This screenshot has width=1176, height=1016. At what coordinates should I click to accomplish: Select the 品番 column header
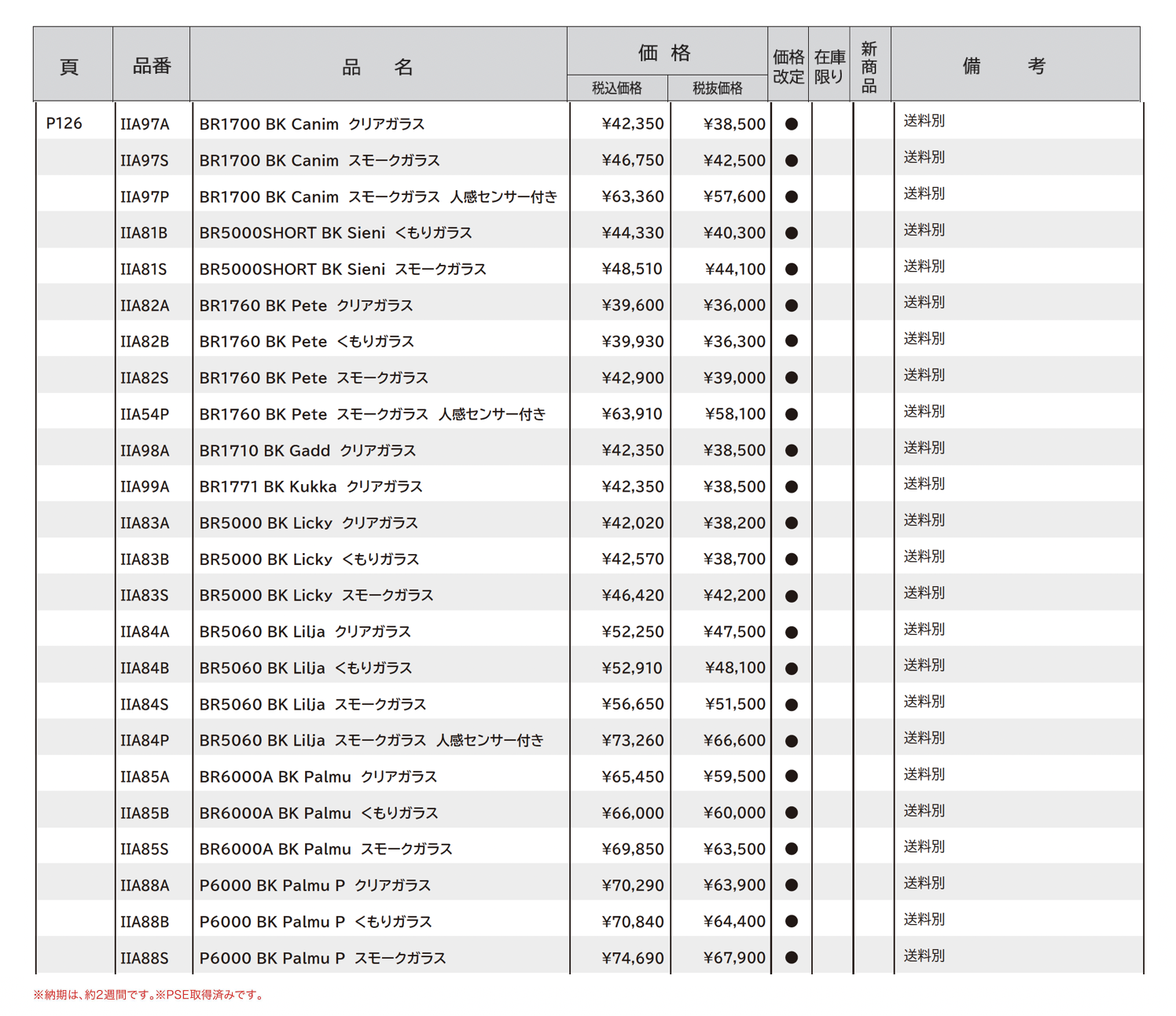point(152,66)
